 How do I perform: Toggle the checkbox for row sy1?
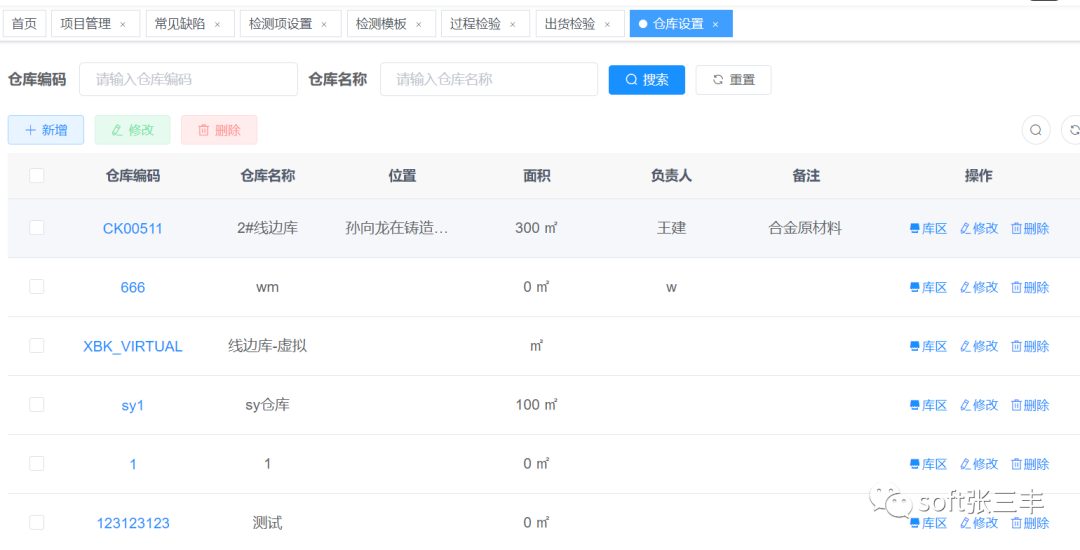(37, 405)
